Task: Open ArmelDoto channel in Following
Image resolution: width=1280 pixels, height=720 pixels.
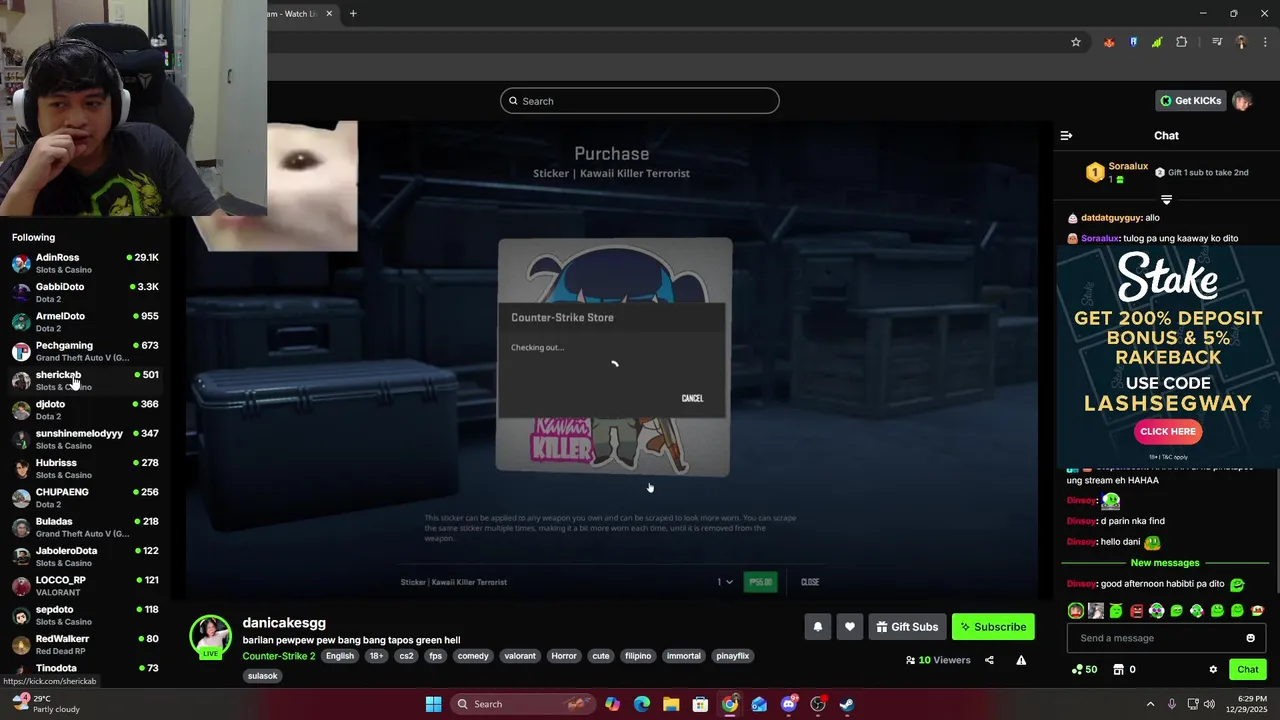Action: pos(85,322)
